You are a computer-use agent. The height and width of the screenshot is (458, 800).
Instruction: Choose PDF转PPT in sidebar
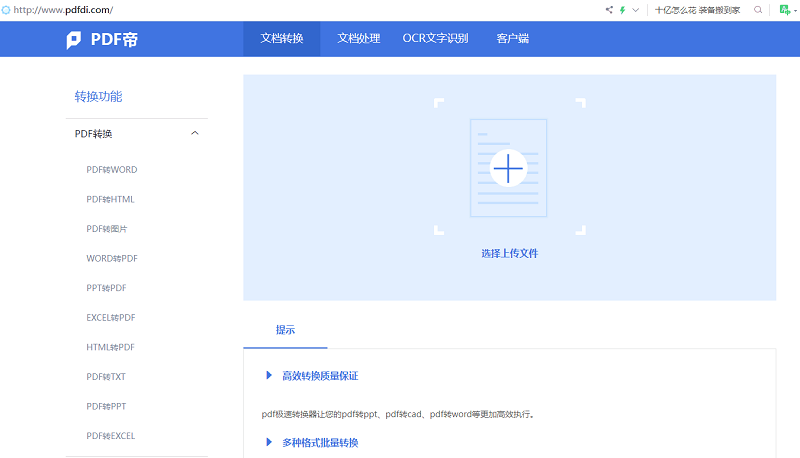click(x=106, y=406)
